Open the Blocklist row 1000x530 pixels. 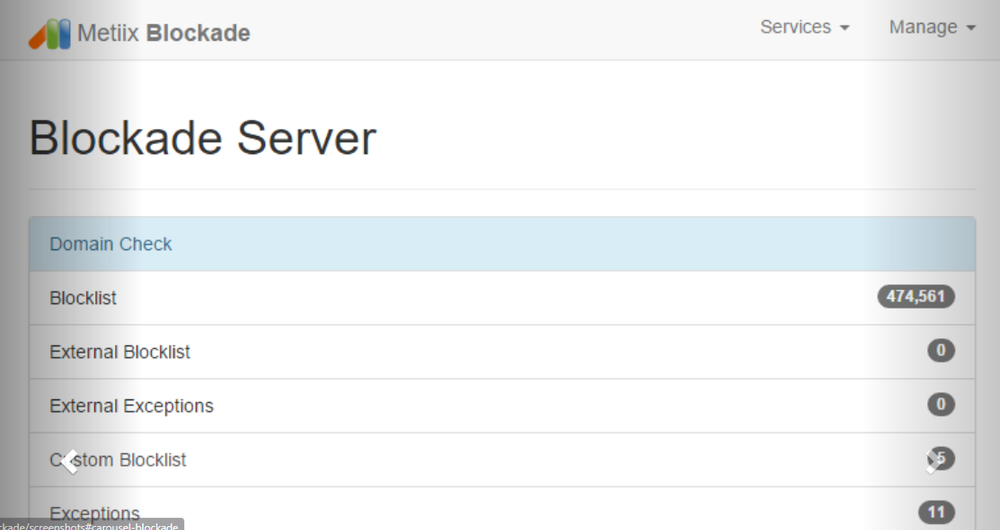(503, 298)
